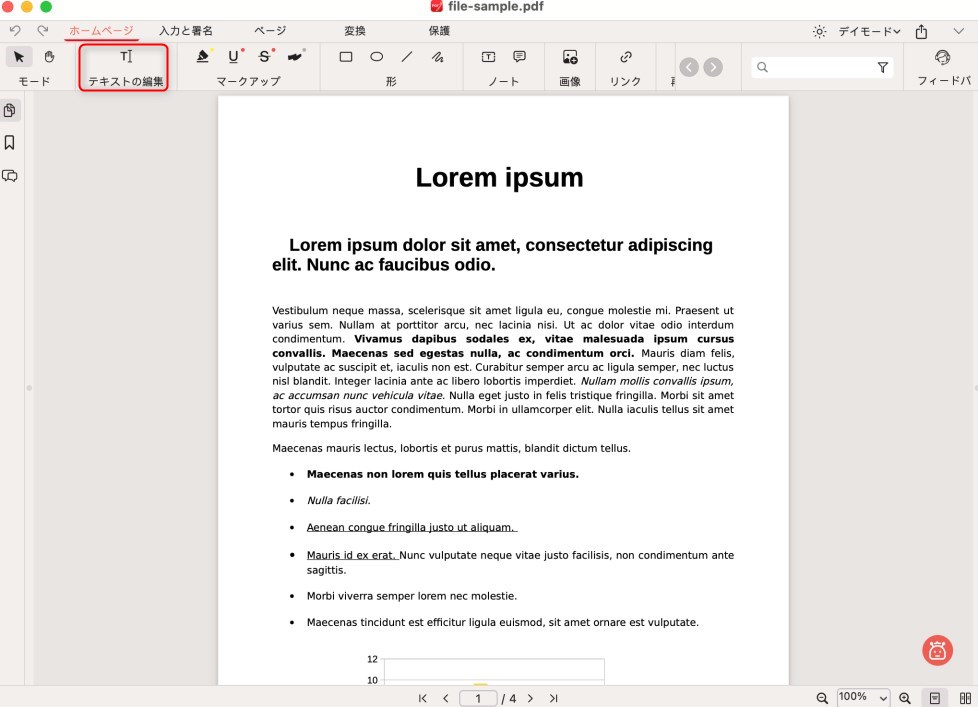Choose the rectangle shape tool
The image size is (978, 707).
point(346,57)
